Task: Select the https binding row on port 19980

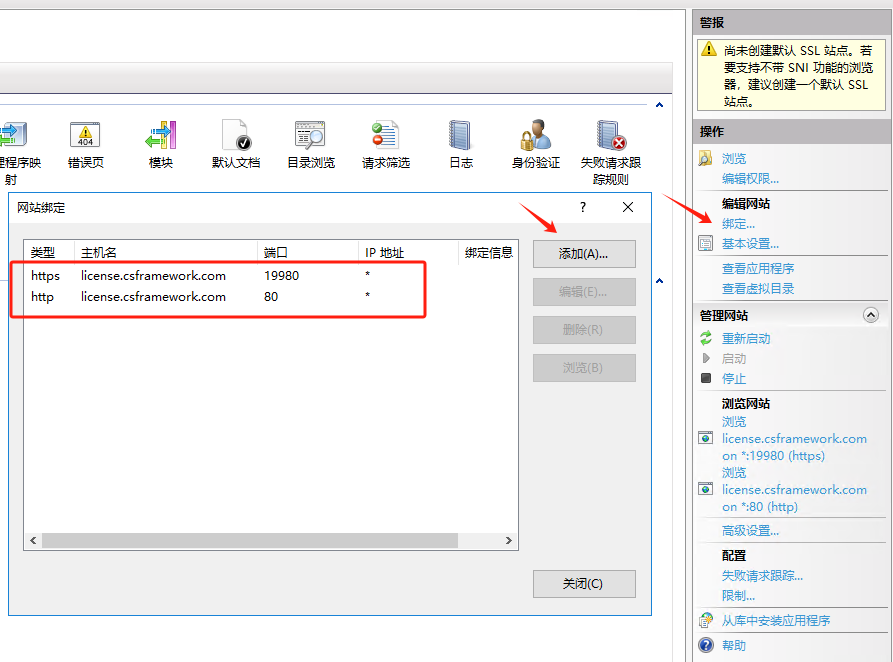Action: pyautogui.click(x=271, y=276)
